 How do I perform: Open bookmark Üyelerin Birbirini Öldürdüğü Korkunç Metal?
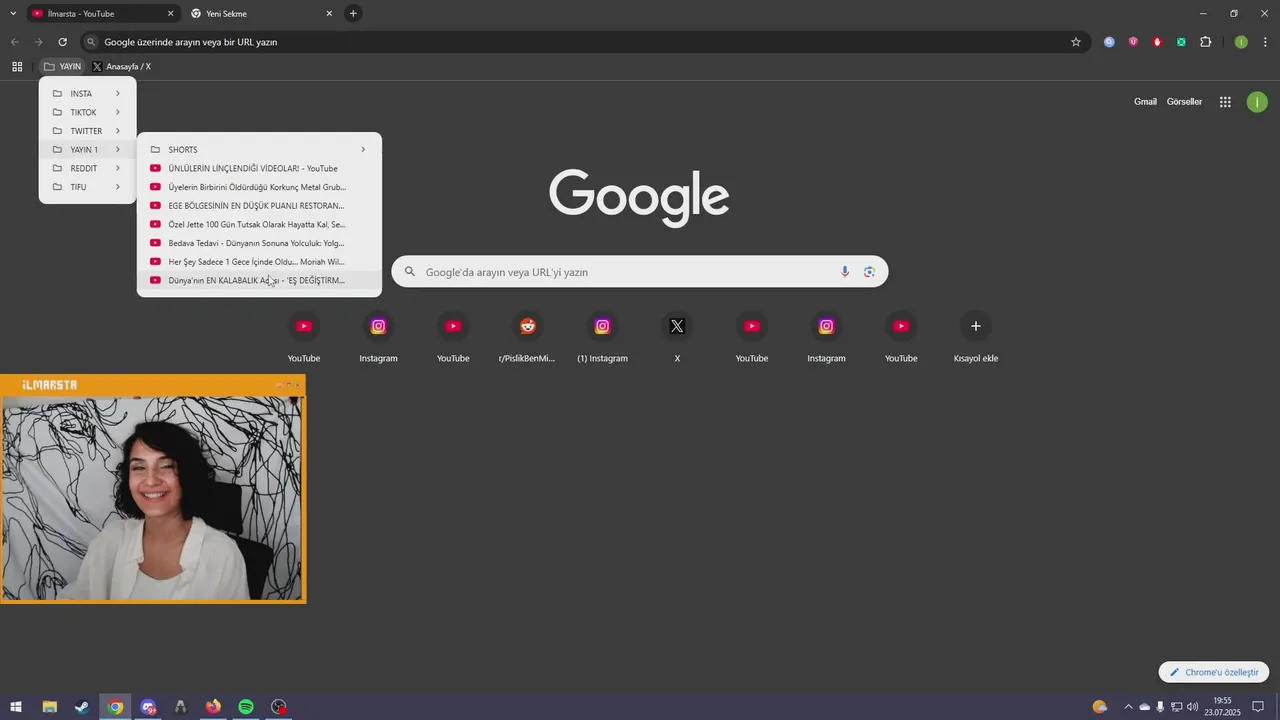pyautogui.click(x=259, y=187)
